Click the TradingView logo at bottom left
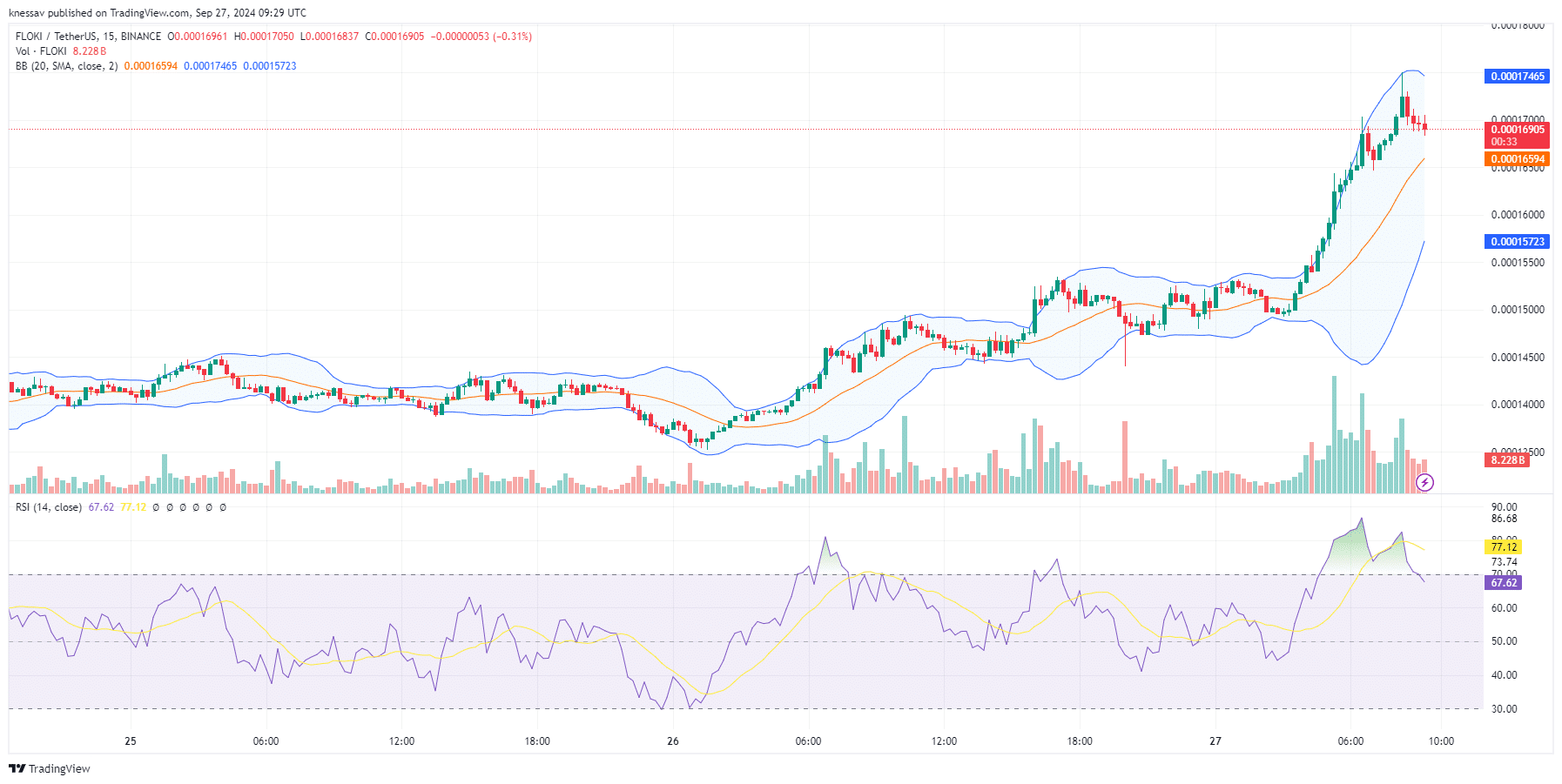 tap(49, 768)
